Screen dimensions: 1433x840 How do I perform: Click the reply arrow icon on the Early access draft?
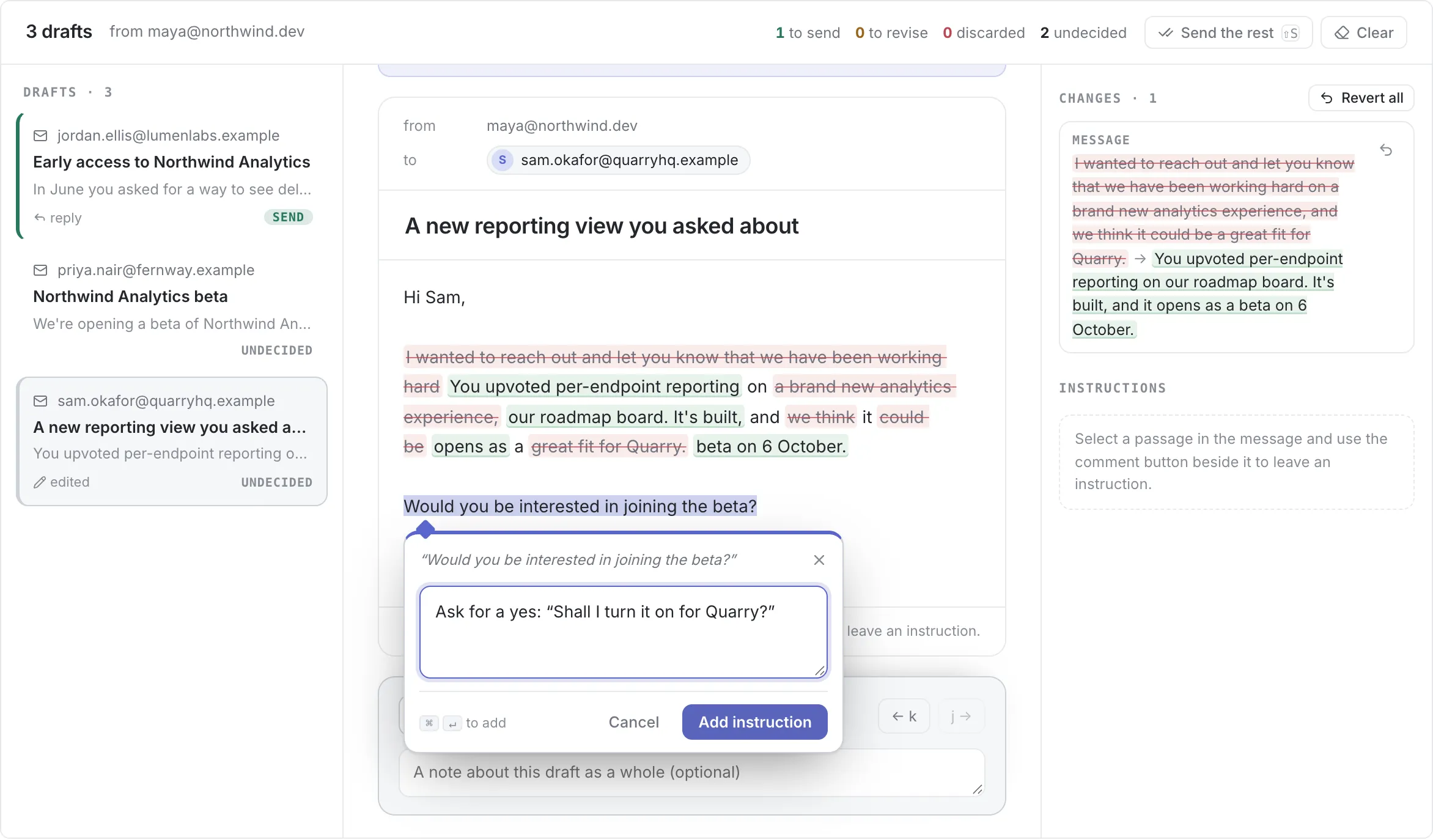(x=40, y=218)
